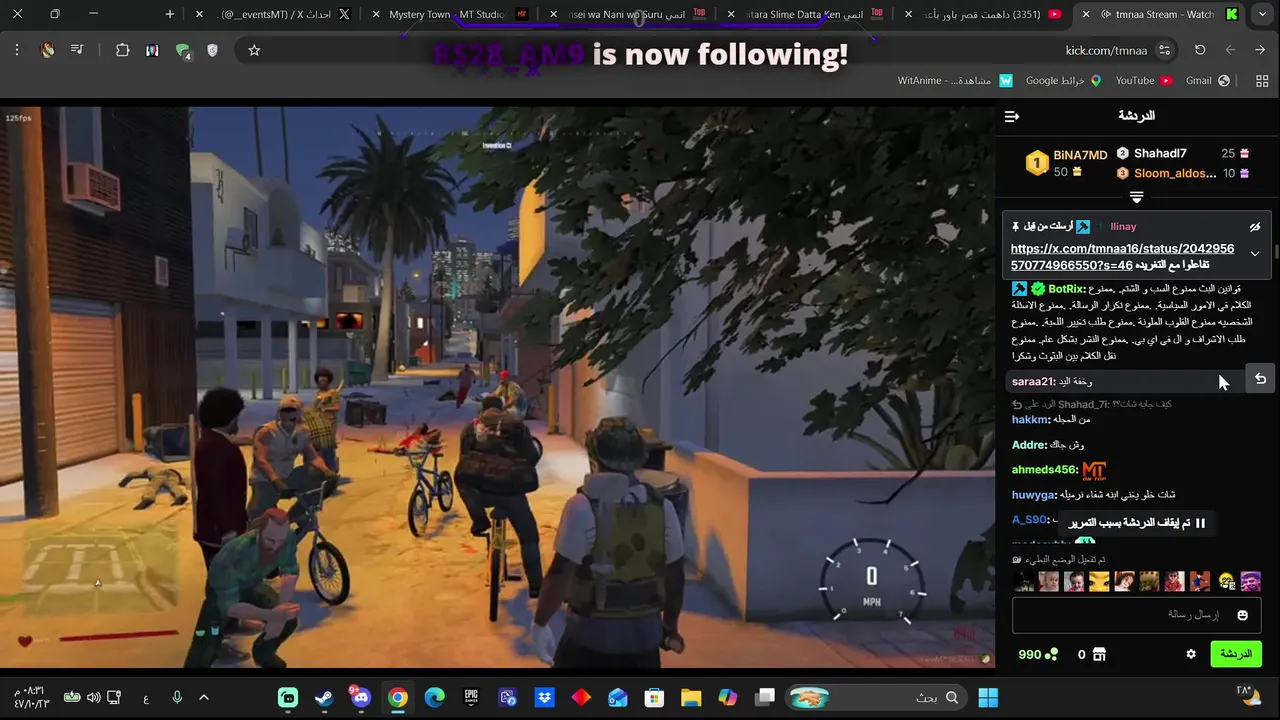Click taskbar search box
1280x720 pixels.
[877, 697]
